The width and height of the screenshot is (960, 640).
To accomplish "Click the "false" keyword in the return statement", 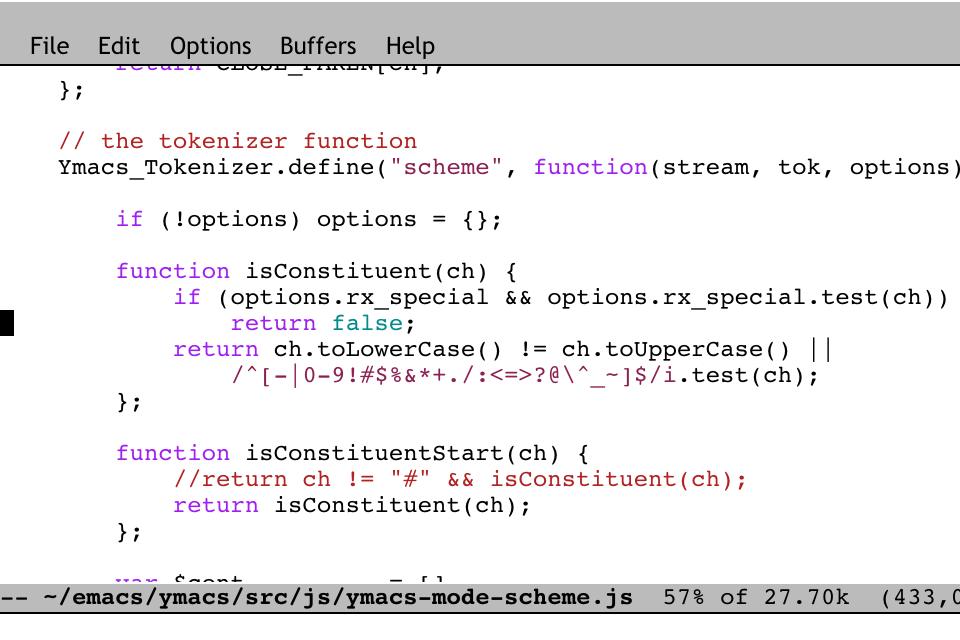I will [x=367, y=323].
